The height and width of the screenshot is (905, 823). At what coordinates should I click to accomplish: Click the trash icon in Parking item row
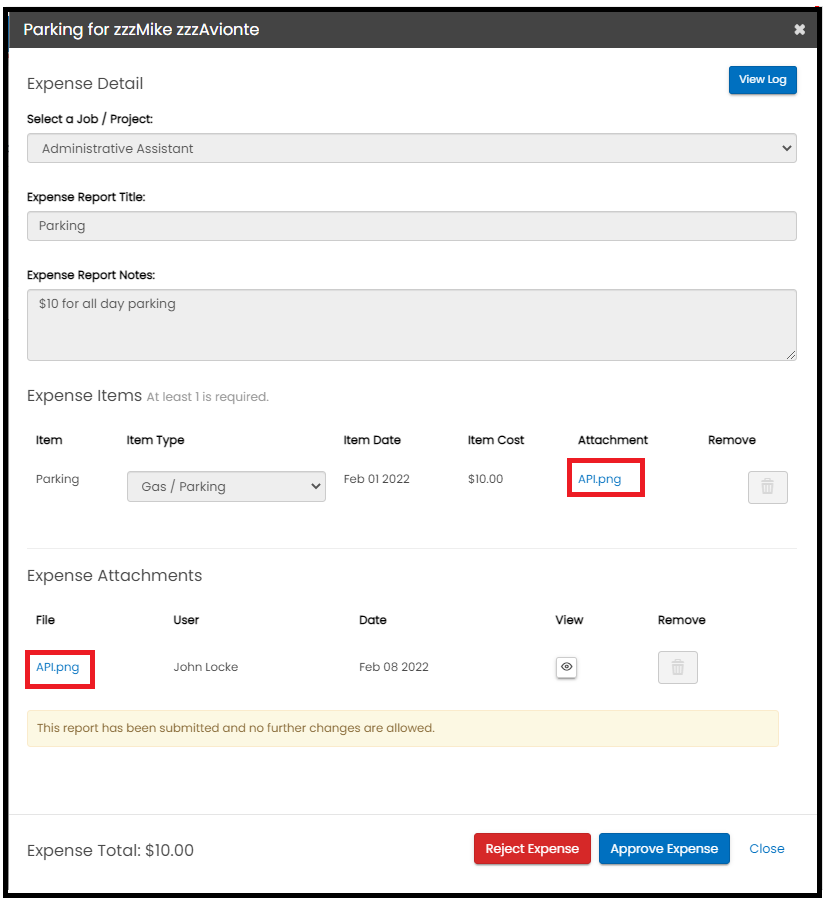tap(768, 487)
